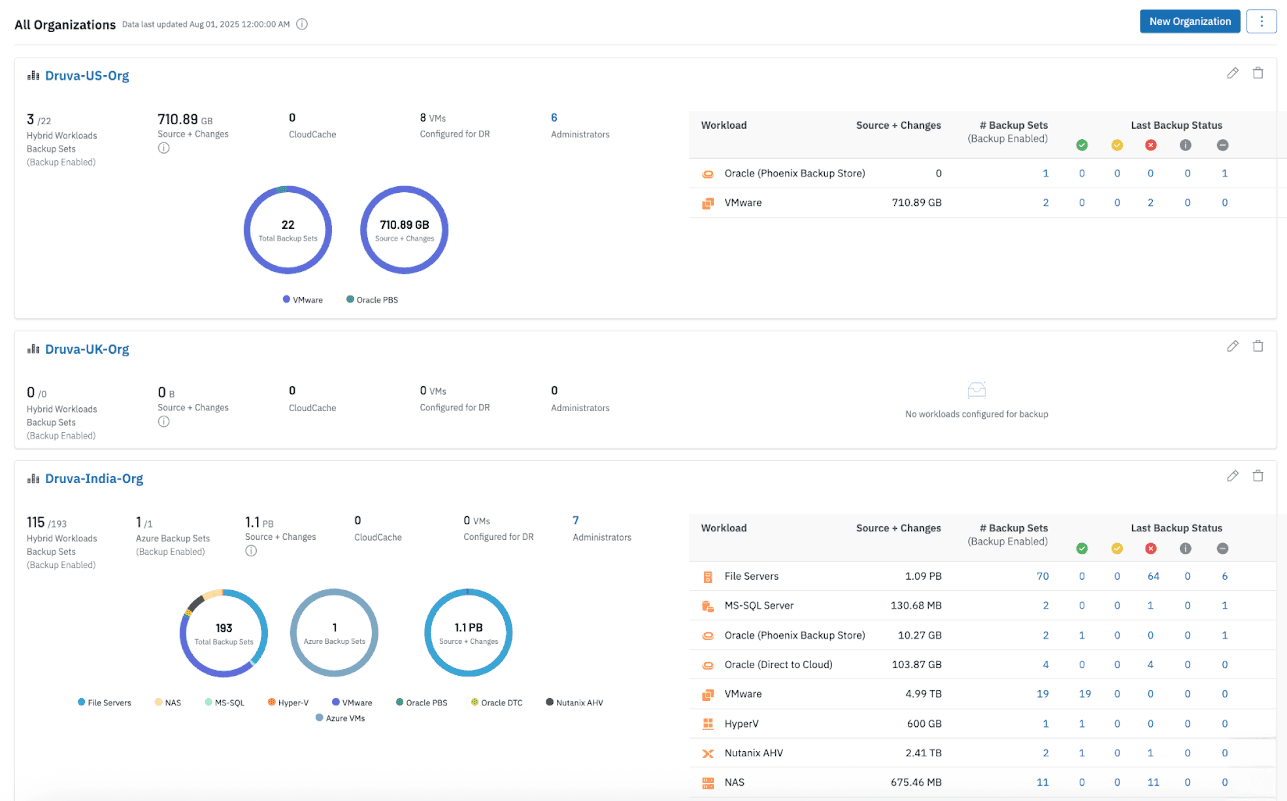Screen dimensions: 1287x801
Task: Click the 6 Administrators link in Druva-US-Org
Action: (554, 118)
